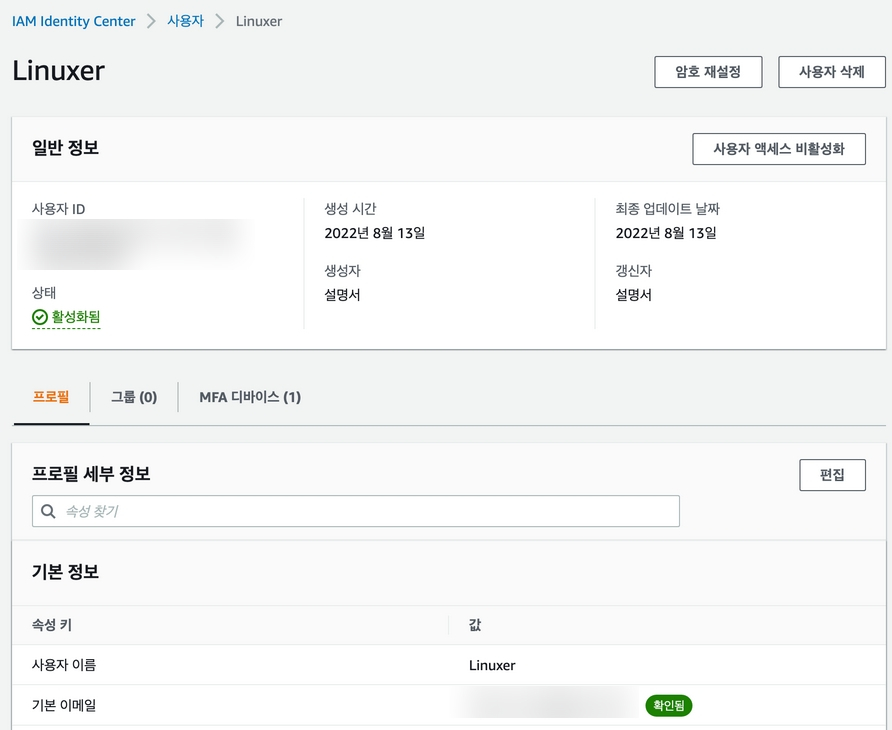Click the chevron after IAM Identity Center
The width and height of the screenshot is (892, 730).
151,21
